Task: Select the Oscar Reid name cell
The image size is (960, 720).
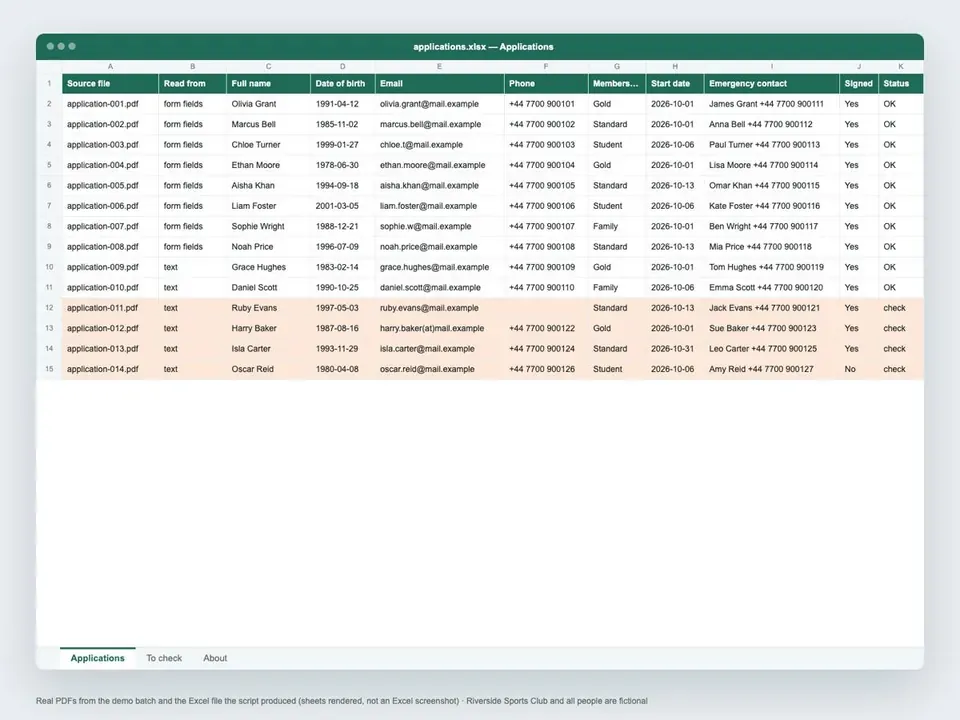Action: point(268,369)
